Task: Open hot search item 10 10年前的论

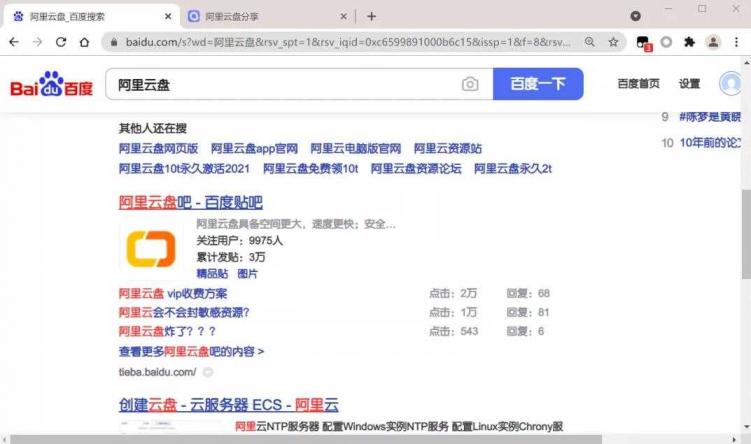Action: (x=710, y=143)
